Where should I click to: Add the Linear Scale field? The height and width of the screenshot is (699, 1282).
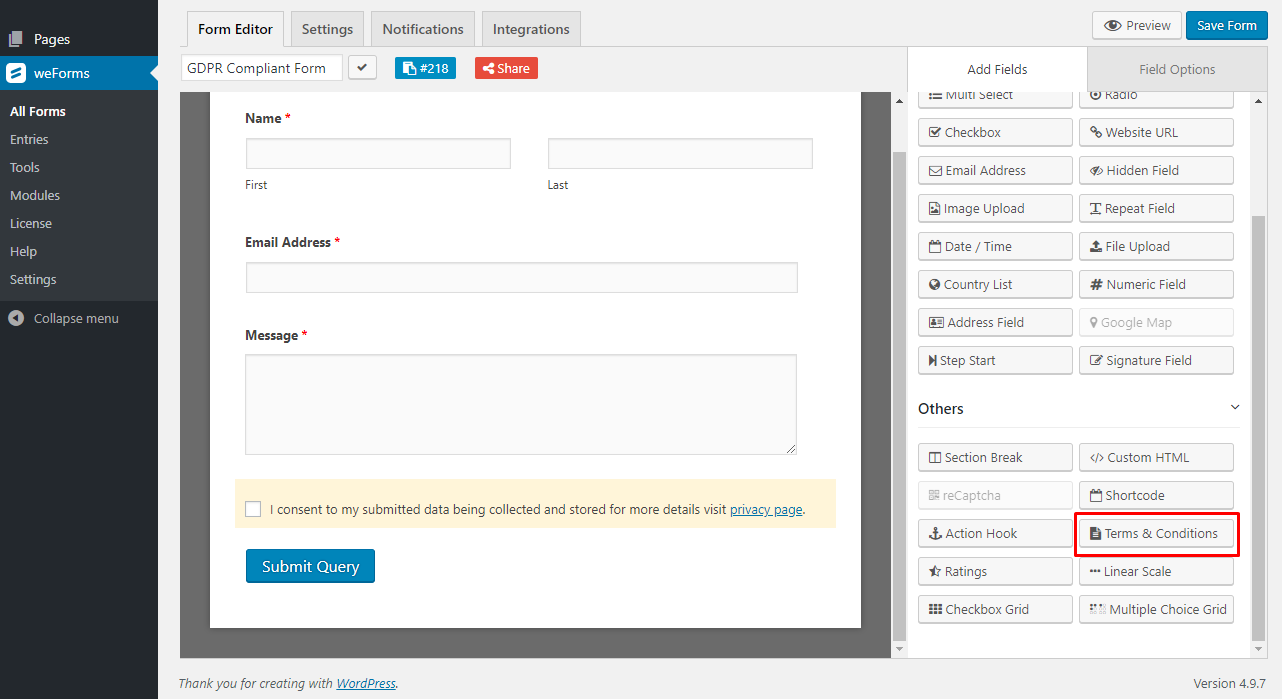1156,571
